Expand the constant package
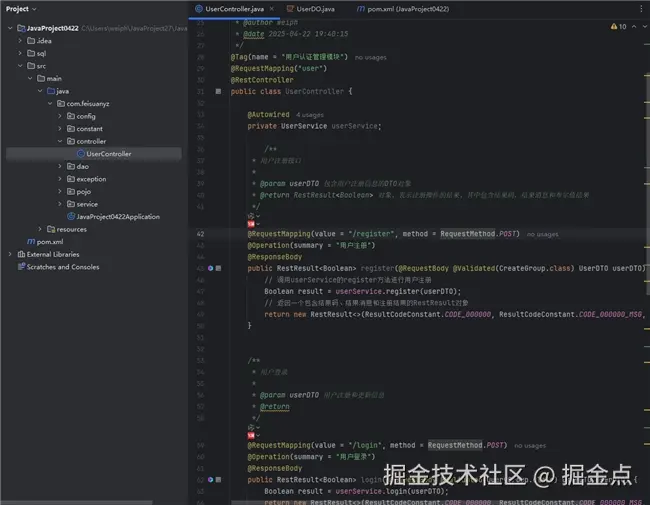The height and width of the screenshot is (505, 650). coord(60,129)
